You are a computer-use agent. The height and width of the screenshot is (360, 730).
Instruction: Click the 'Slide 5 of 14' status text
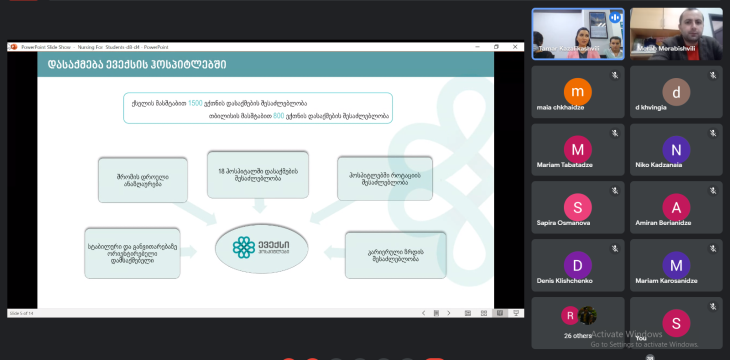pos(22,313)
